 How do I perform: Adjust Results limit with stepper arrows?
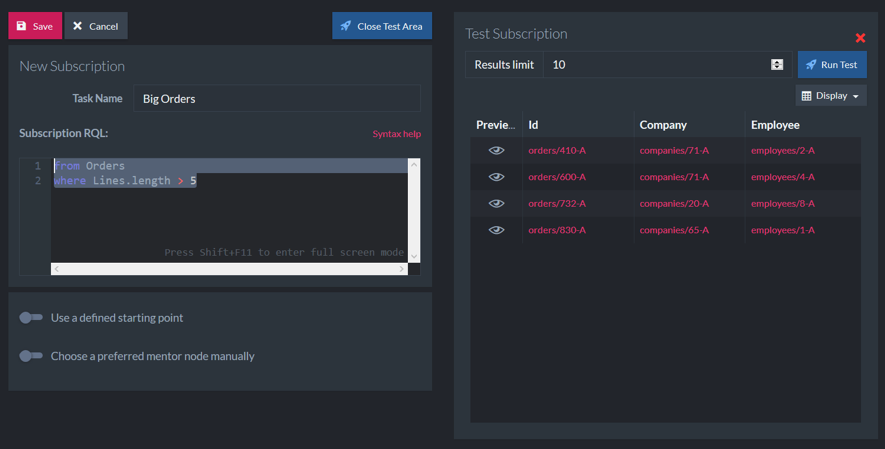[777, 65]
